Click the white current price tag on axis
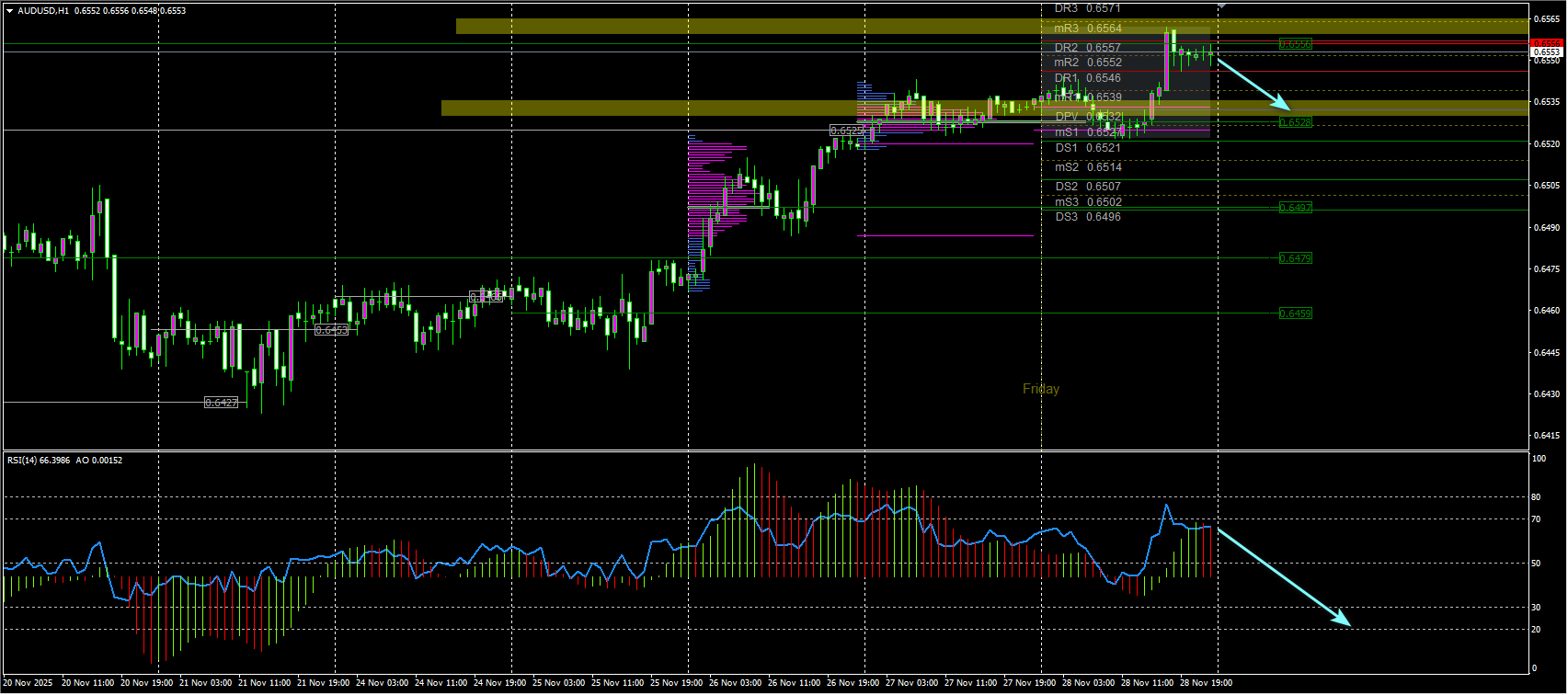 (1547, 52)
